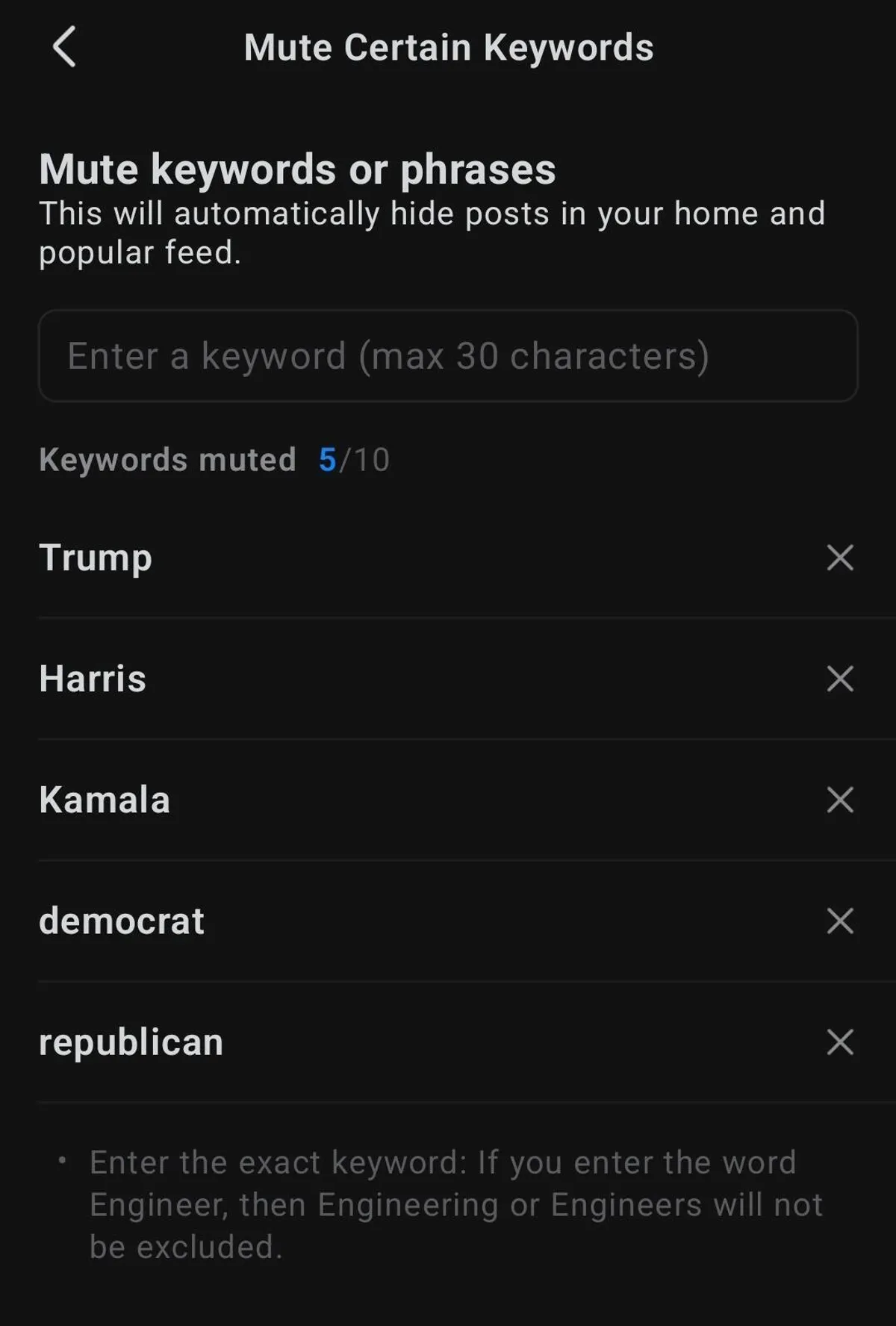Unmute the Kamala keyword with X

840,800
